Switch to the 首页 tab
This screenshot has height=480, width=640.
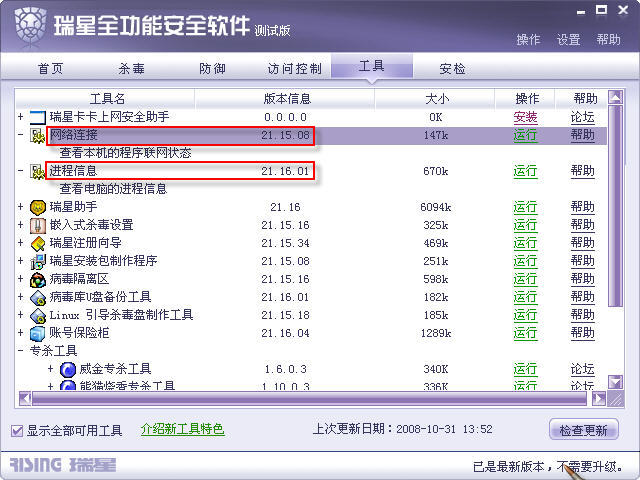pos(51,69)
